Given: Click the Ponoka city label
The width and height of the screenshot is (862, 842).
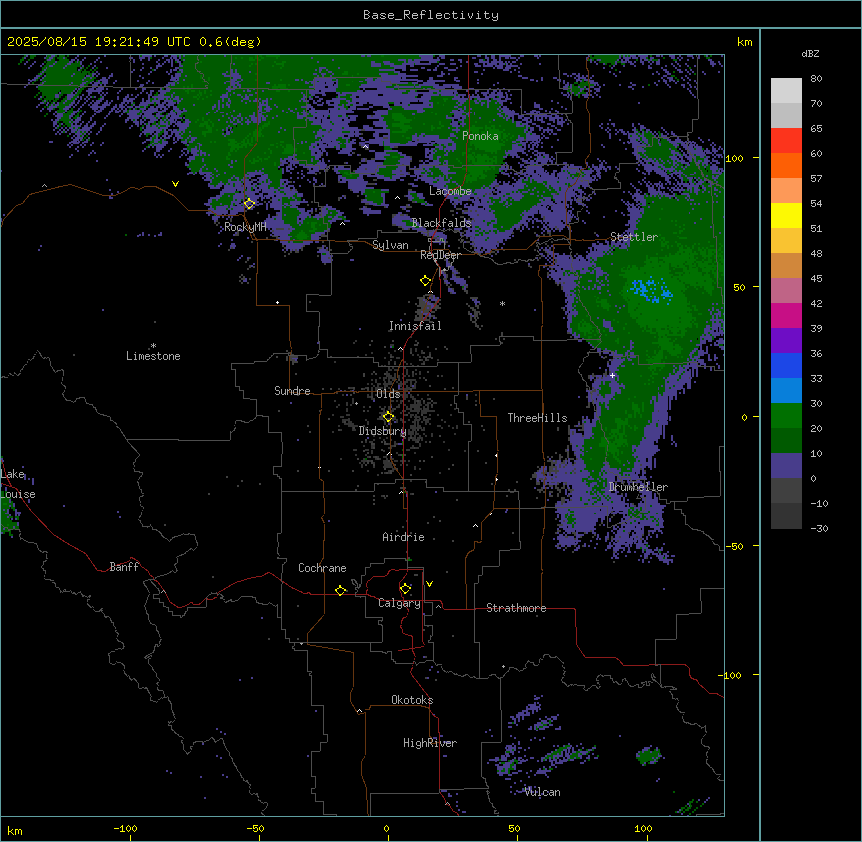Looking at the screenshot, I should pyautogui.click(x=480, y=136).
